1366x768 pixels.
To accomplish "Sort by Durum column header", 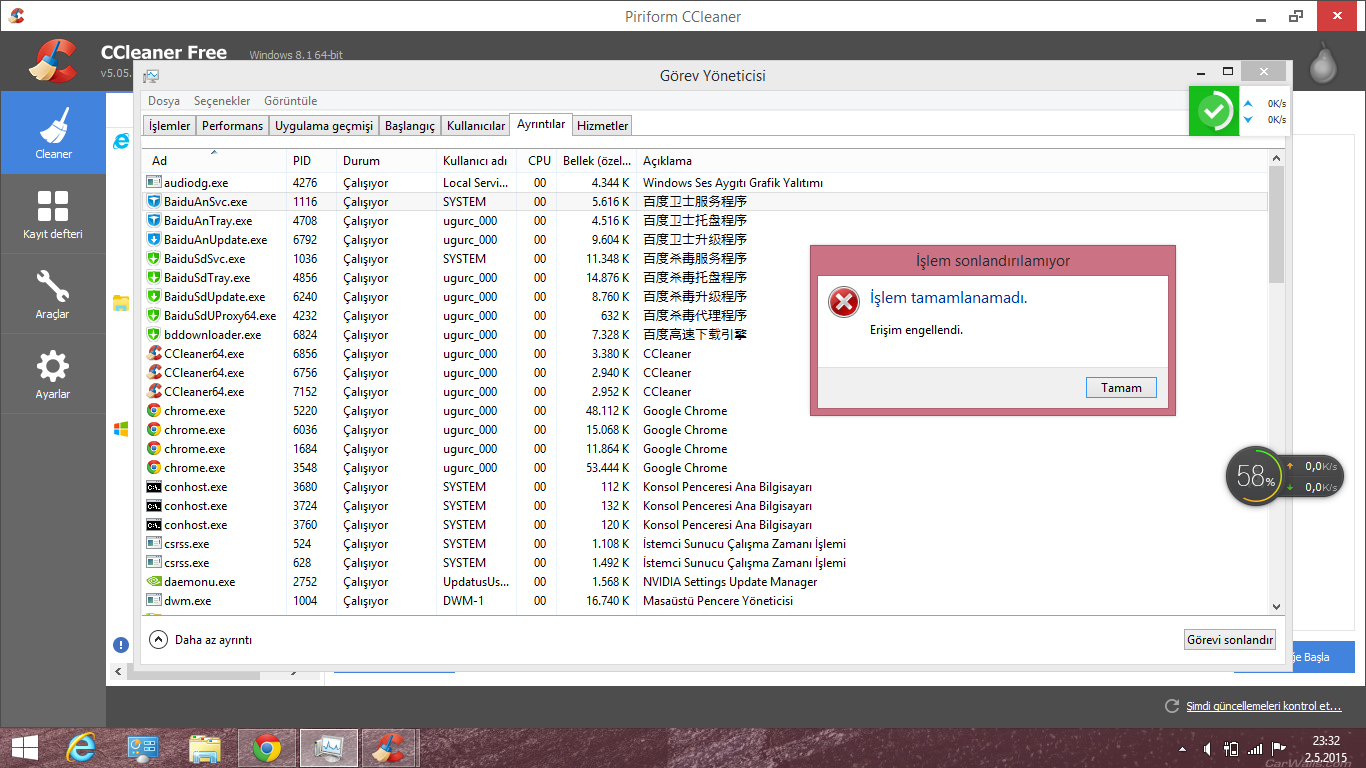I will (386, 160).
